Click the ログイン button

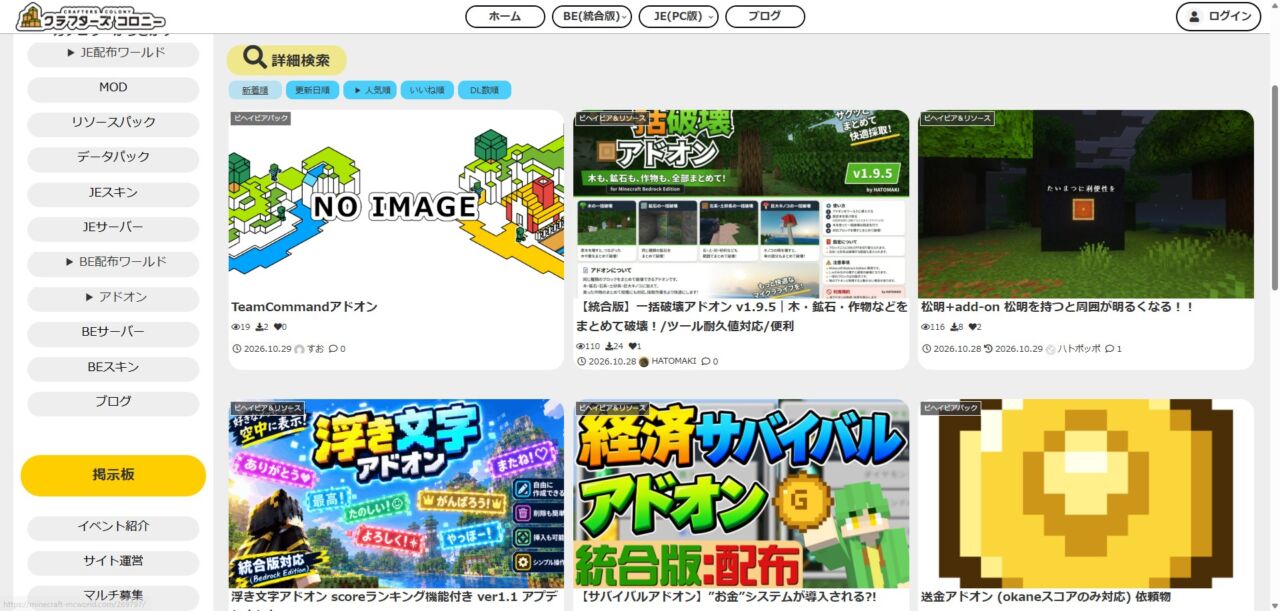[1218, 16]
